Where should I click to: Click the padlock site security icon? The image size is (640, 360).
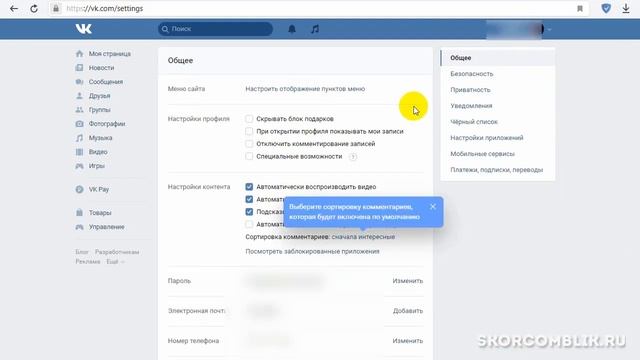pos(56,8)
